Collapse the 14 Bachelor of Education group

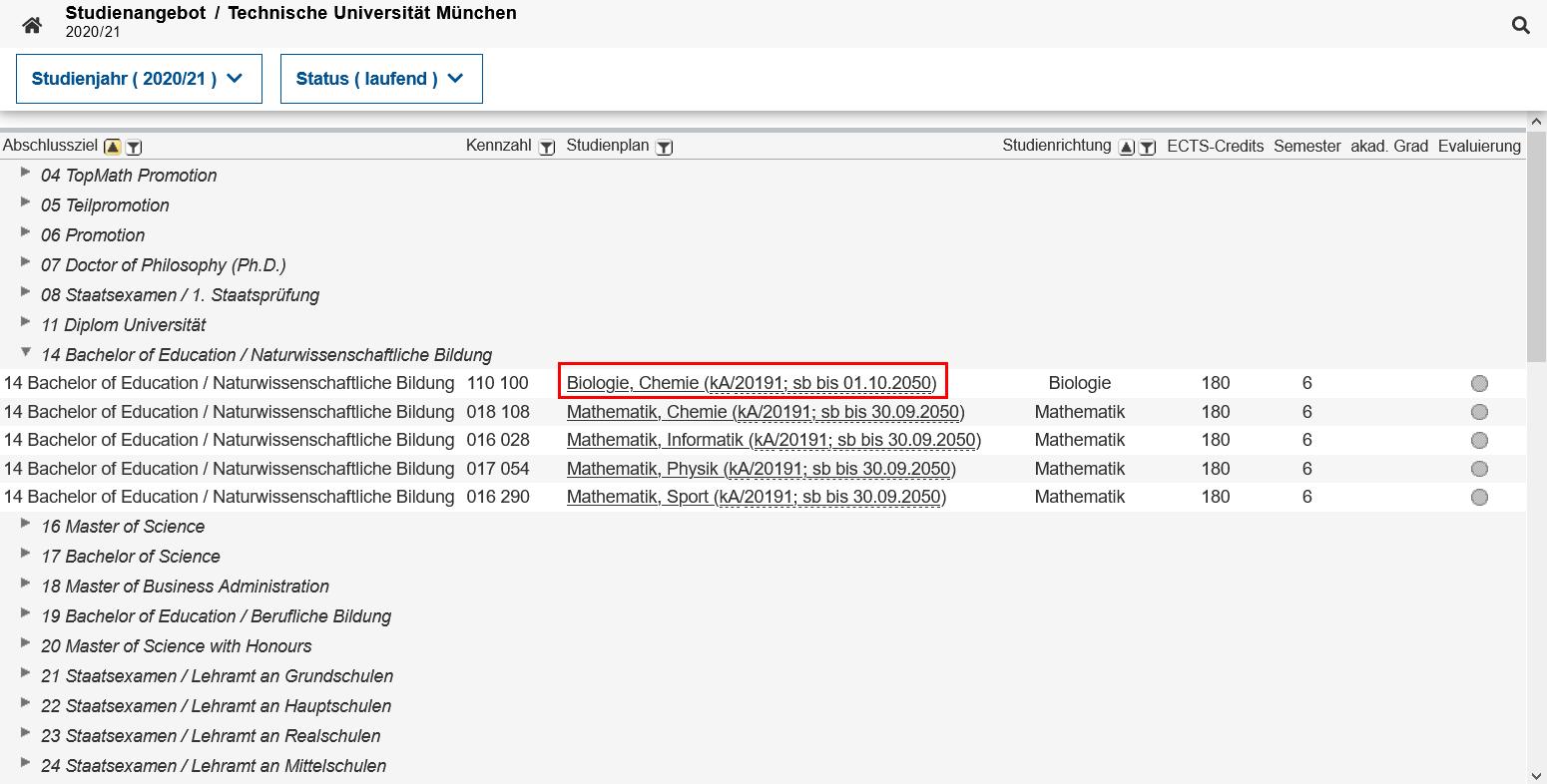[x=26, y=353]
